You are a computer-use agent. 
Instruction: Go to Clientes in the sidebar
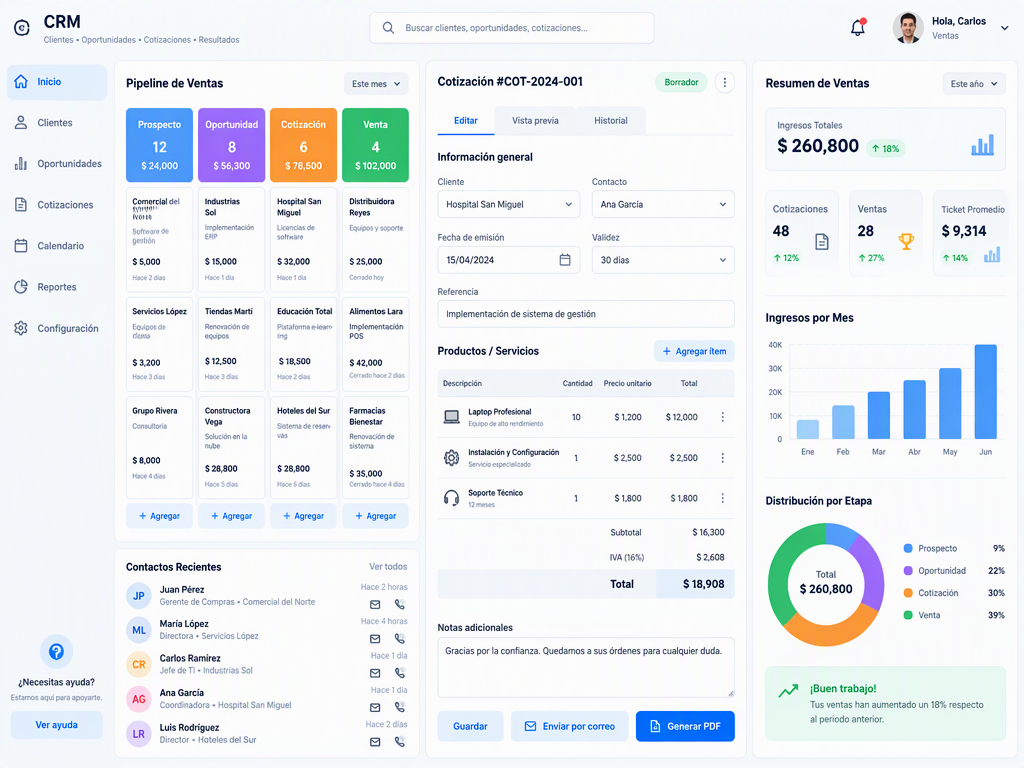[57, 123]
